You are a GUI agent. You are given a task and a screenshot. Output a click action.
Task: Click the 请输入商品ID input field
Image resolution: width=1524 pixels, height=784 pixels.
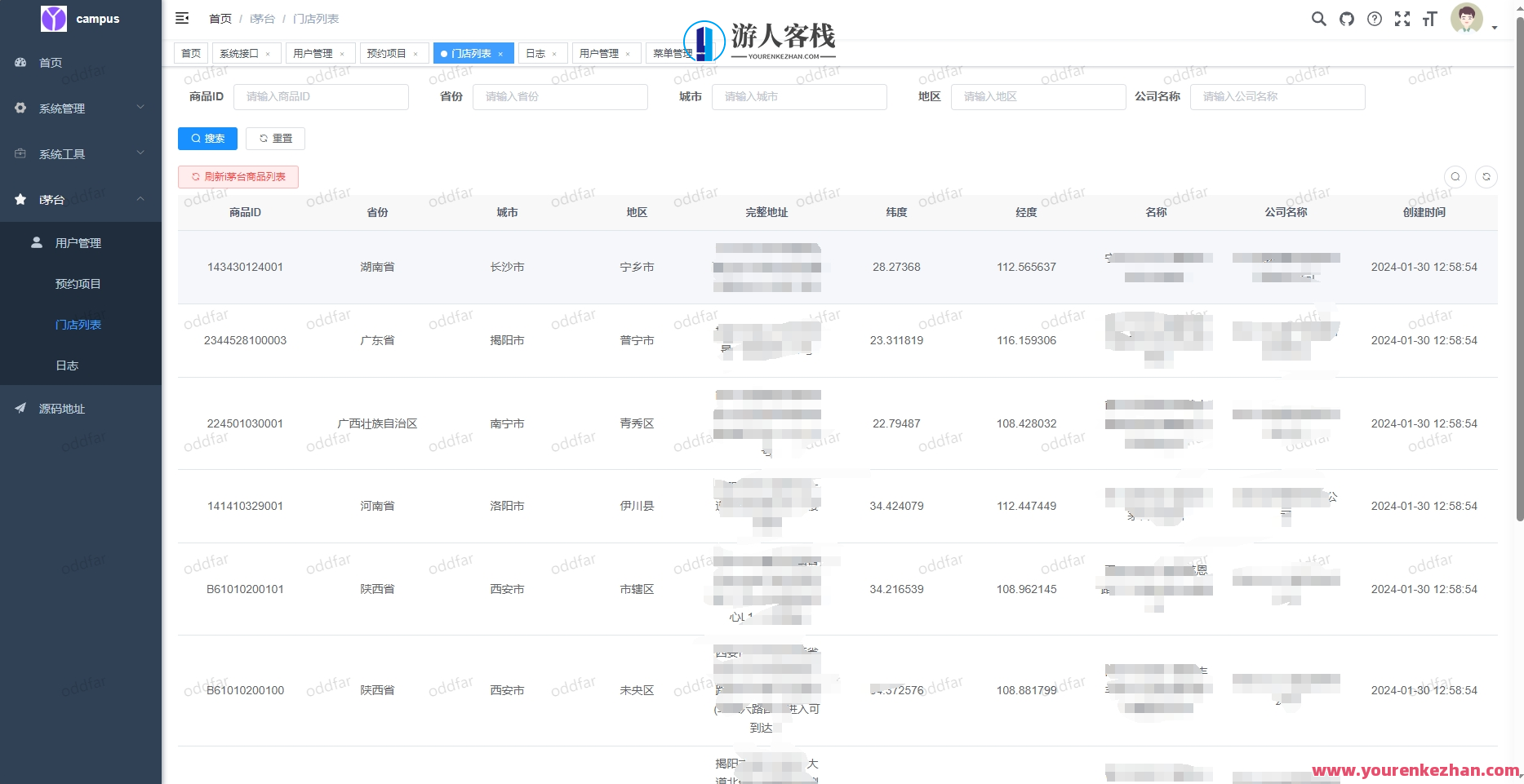(x=321, y=96)
